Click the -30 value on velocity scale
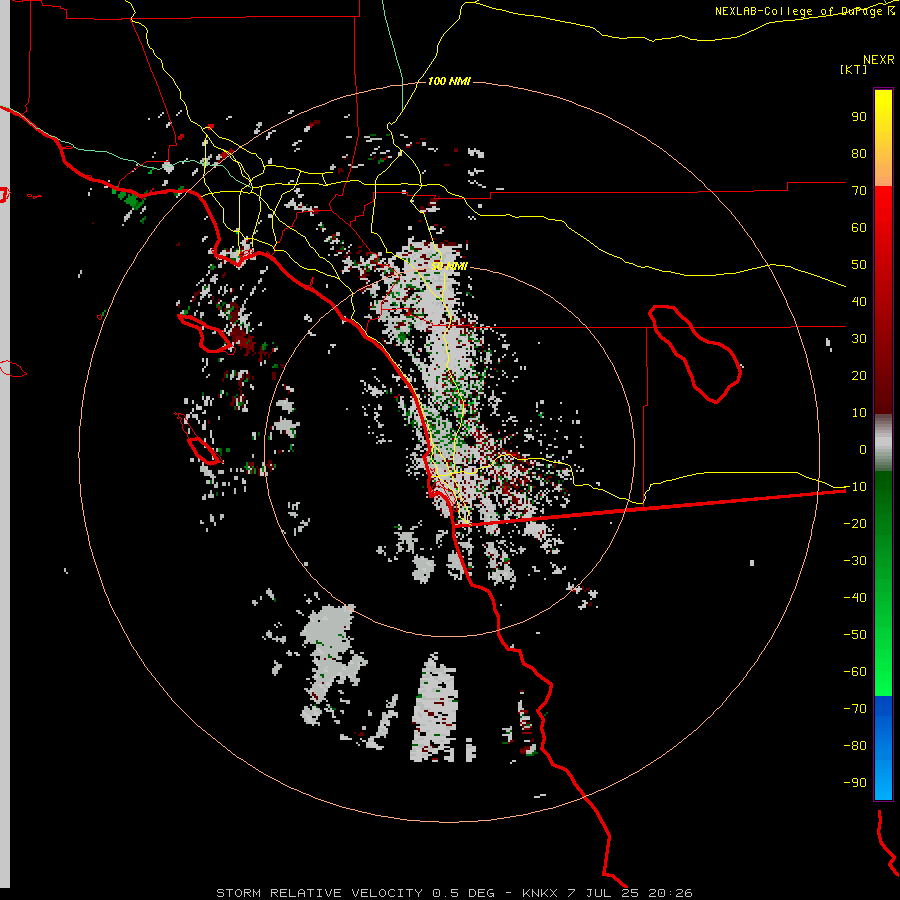Image resolution: width=900 pixels, height=900 pixels. click(855, 561)
